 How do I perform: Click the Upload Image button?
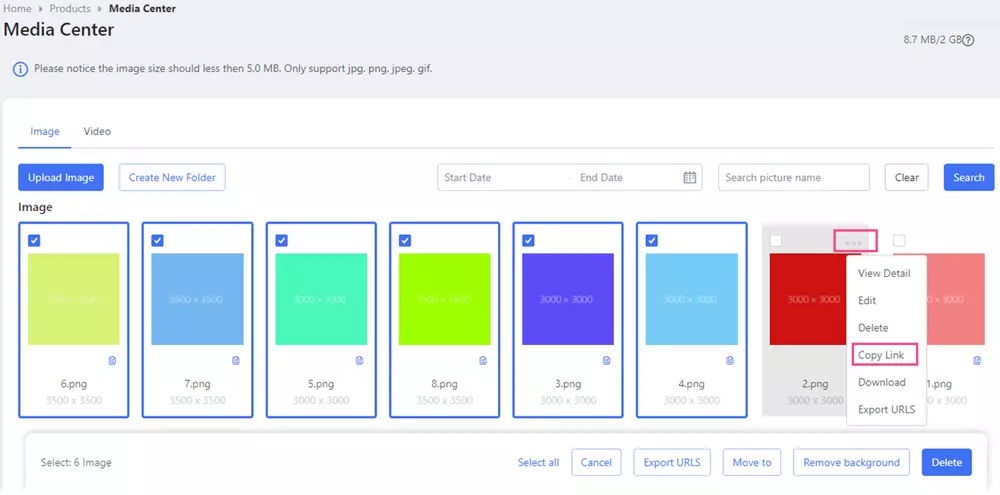coord(61,178)
